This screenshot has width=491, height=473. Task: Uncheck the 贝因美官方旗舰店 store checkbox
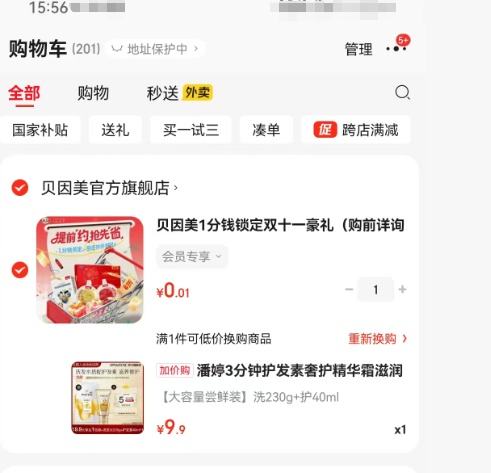click(20, 188)
